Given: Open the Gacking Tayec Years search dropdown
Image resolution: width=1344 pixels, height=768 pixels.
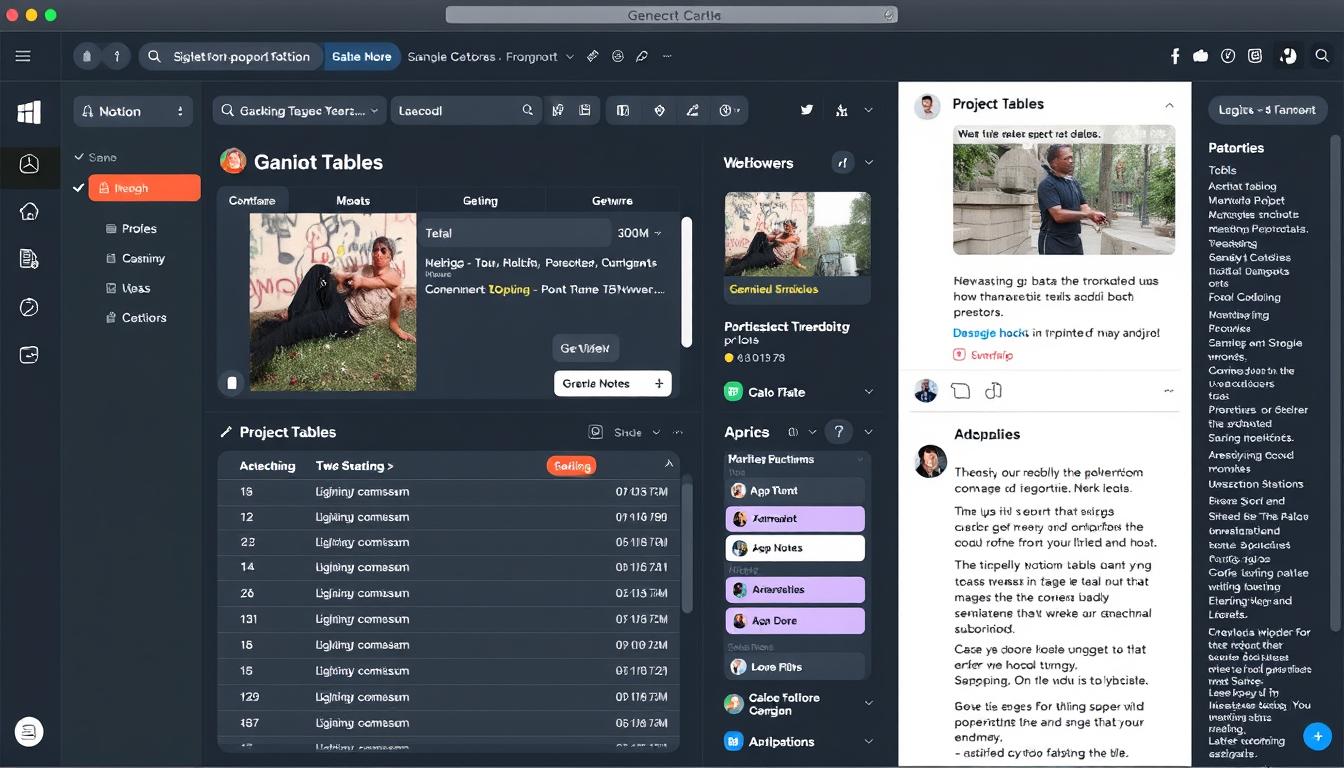Looking at the screenshot, I should point(299,111).
